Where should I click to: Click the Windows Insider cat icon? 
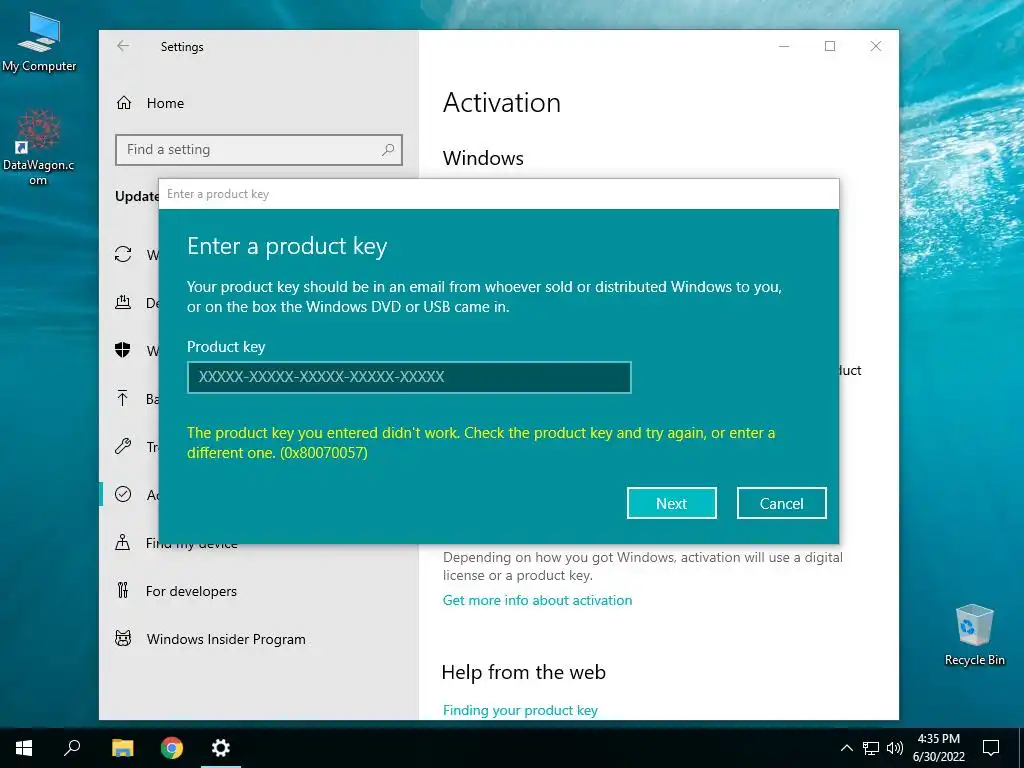coord(123,638)
